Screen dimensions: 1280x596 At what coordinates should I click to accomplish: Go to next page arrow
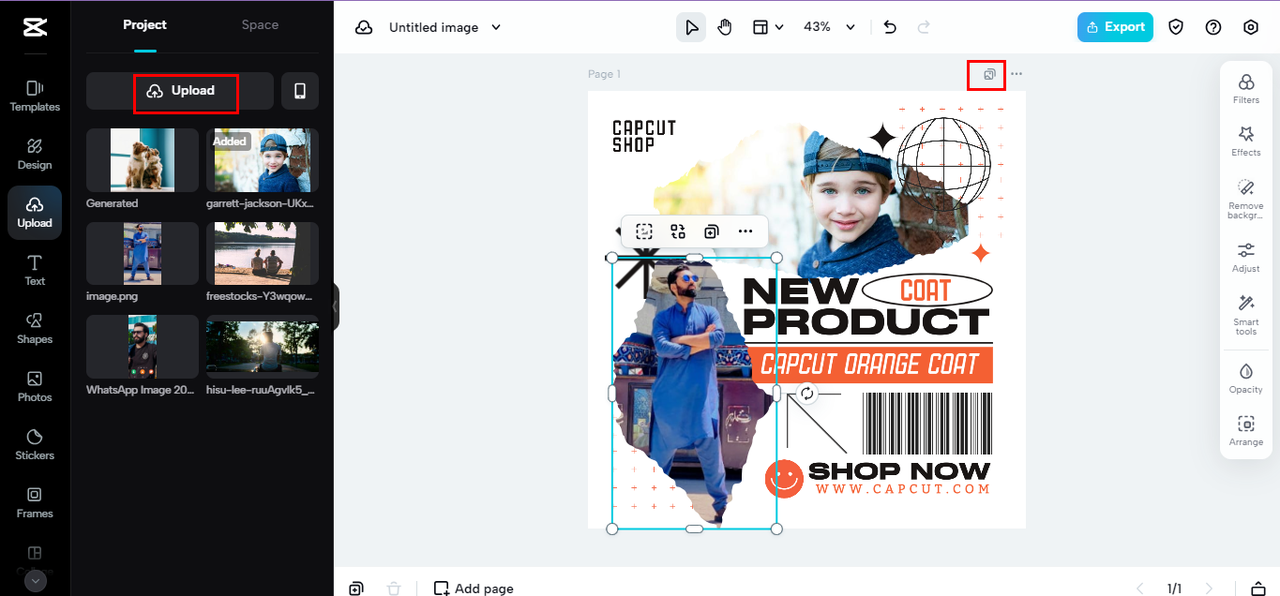[x=1209, y=588]
